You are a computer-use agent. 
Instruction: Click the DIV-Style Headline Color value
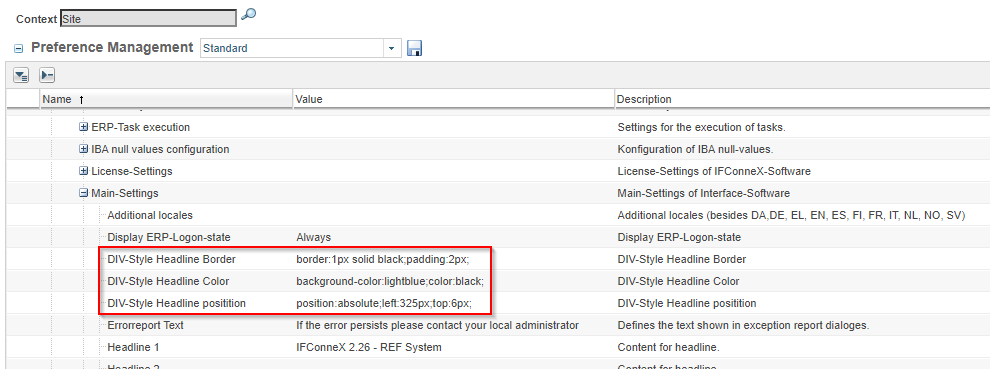(390, 281)
